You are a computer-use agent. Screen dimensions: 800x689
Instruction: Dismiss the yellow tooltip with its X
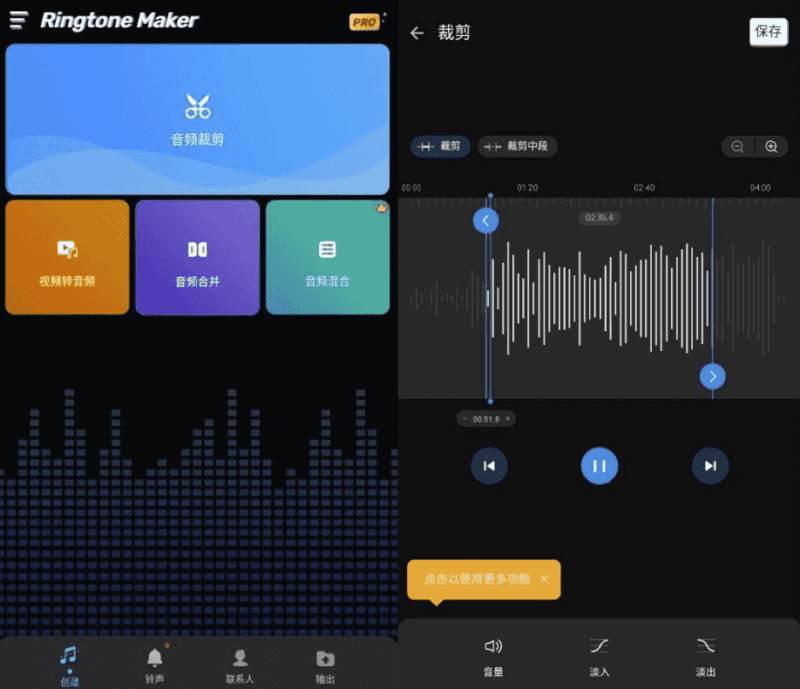pos(544,579)
